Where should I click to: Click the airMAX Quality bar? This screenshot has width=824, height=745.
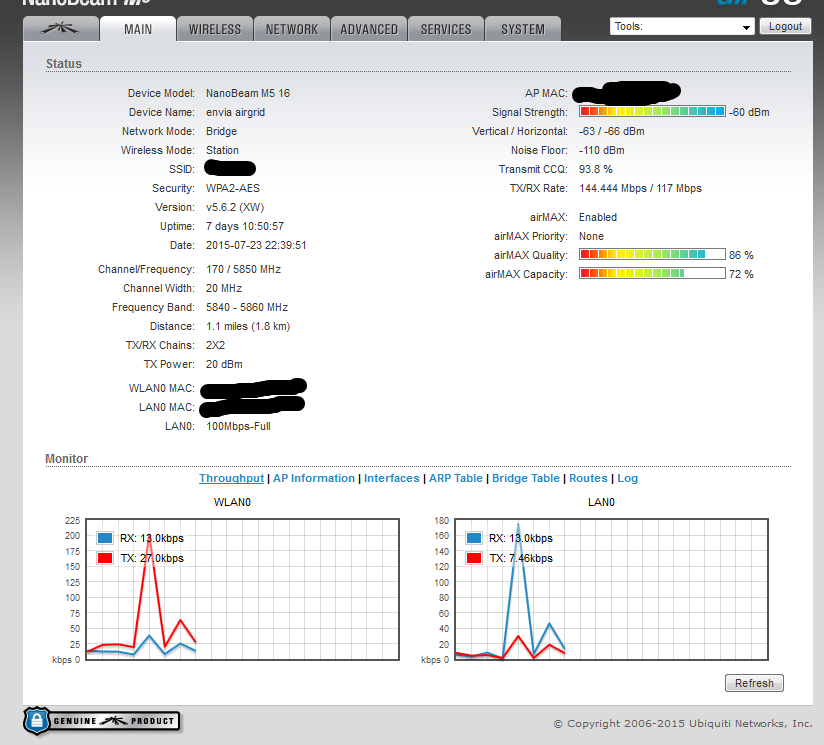(x=652, y=254)
